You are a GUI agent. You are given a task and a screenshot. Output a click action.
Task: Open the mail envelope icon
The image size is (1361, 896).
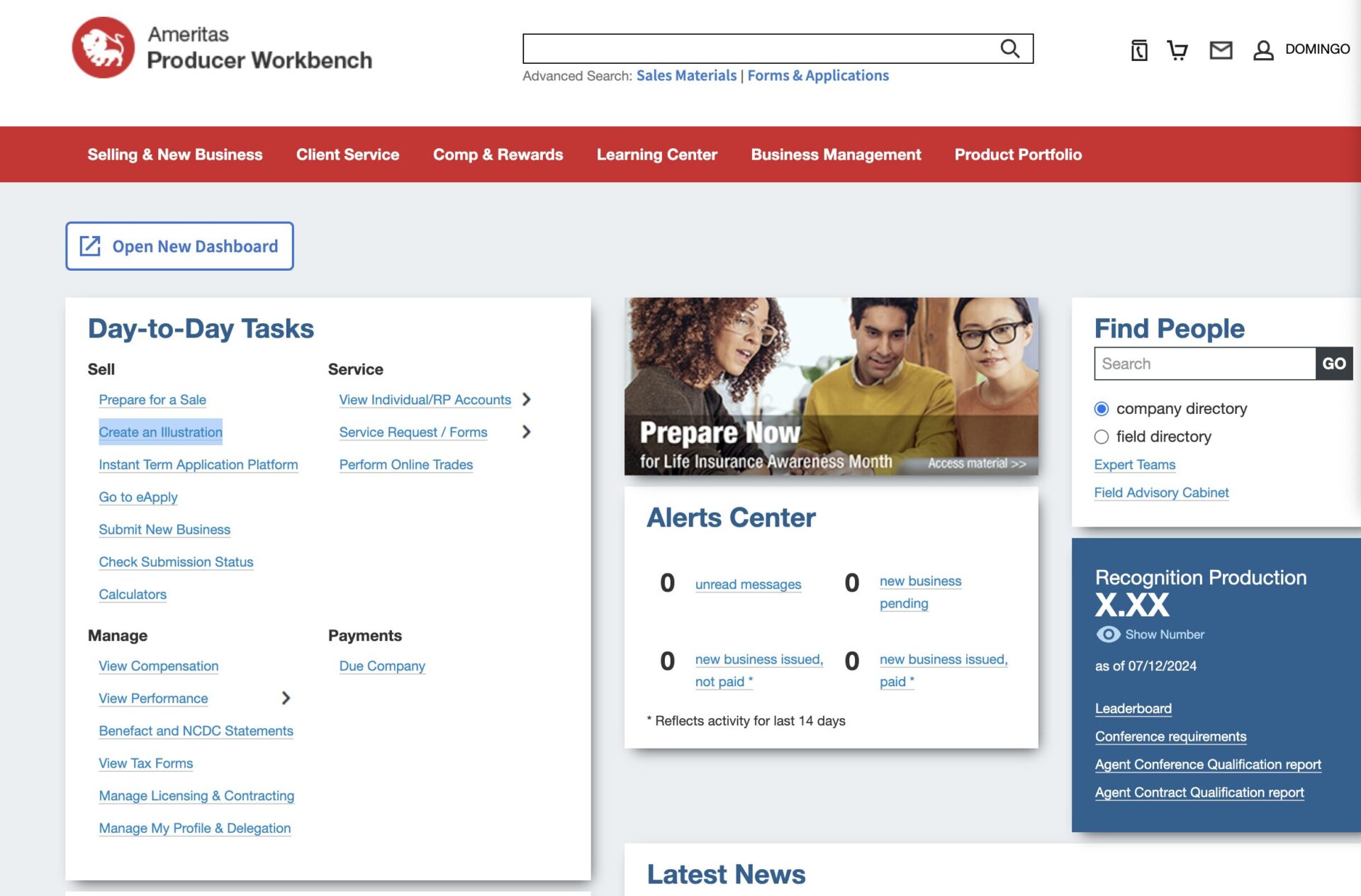coord(1221,50)
